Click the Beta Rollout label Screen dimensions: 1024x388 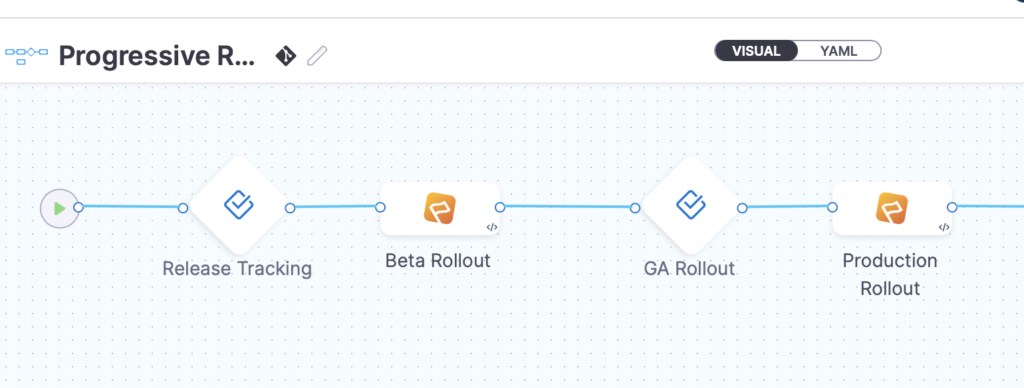[438, 261]
